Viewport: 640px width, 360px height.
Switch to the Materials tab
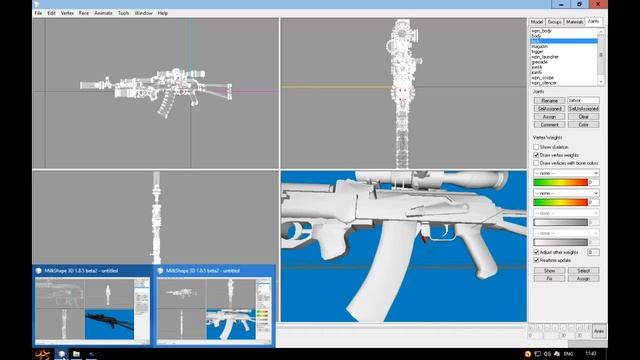tap(574, 22)
